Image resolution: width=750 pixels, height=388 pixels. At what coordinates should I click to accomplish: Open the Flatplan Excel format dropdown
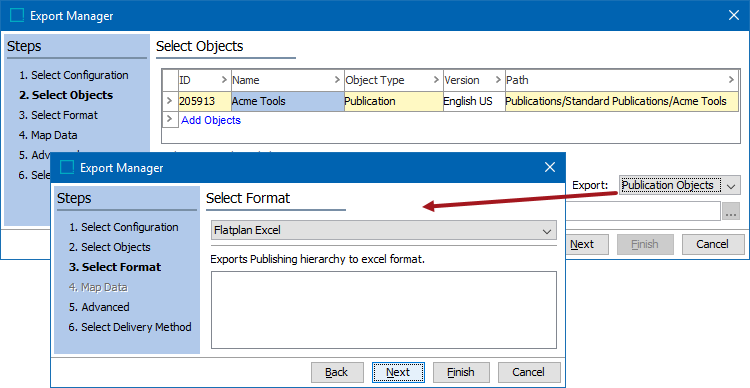pyautogui.click(x=384, y=230)
